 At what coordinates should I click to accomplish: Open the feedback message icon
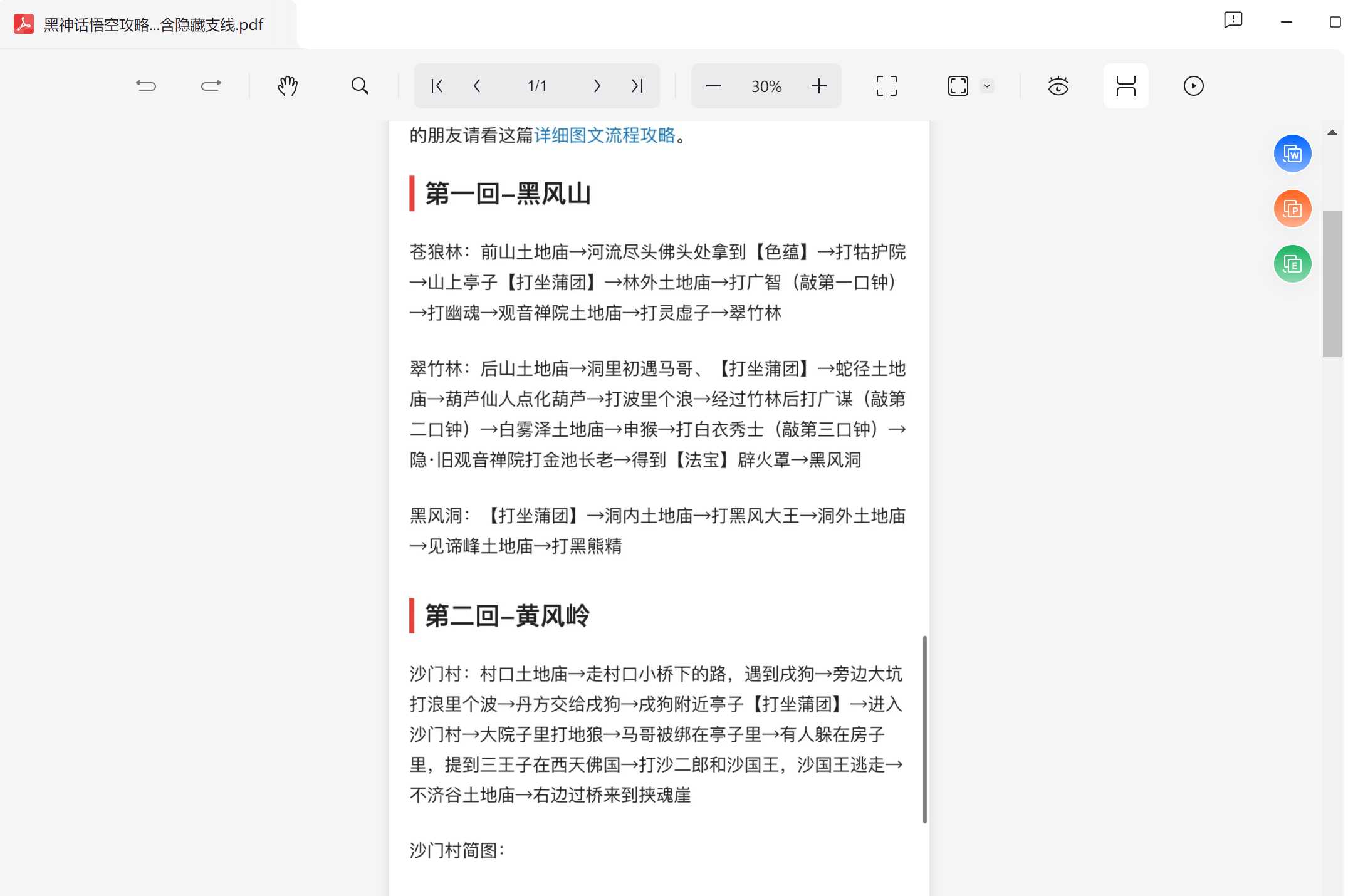(x=1233, y=20)
